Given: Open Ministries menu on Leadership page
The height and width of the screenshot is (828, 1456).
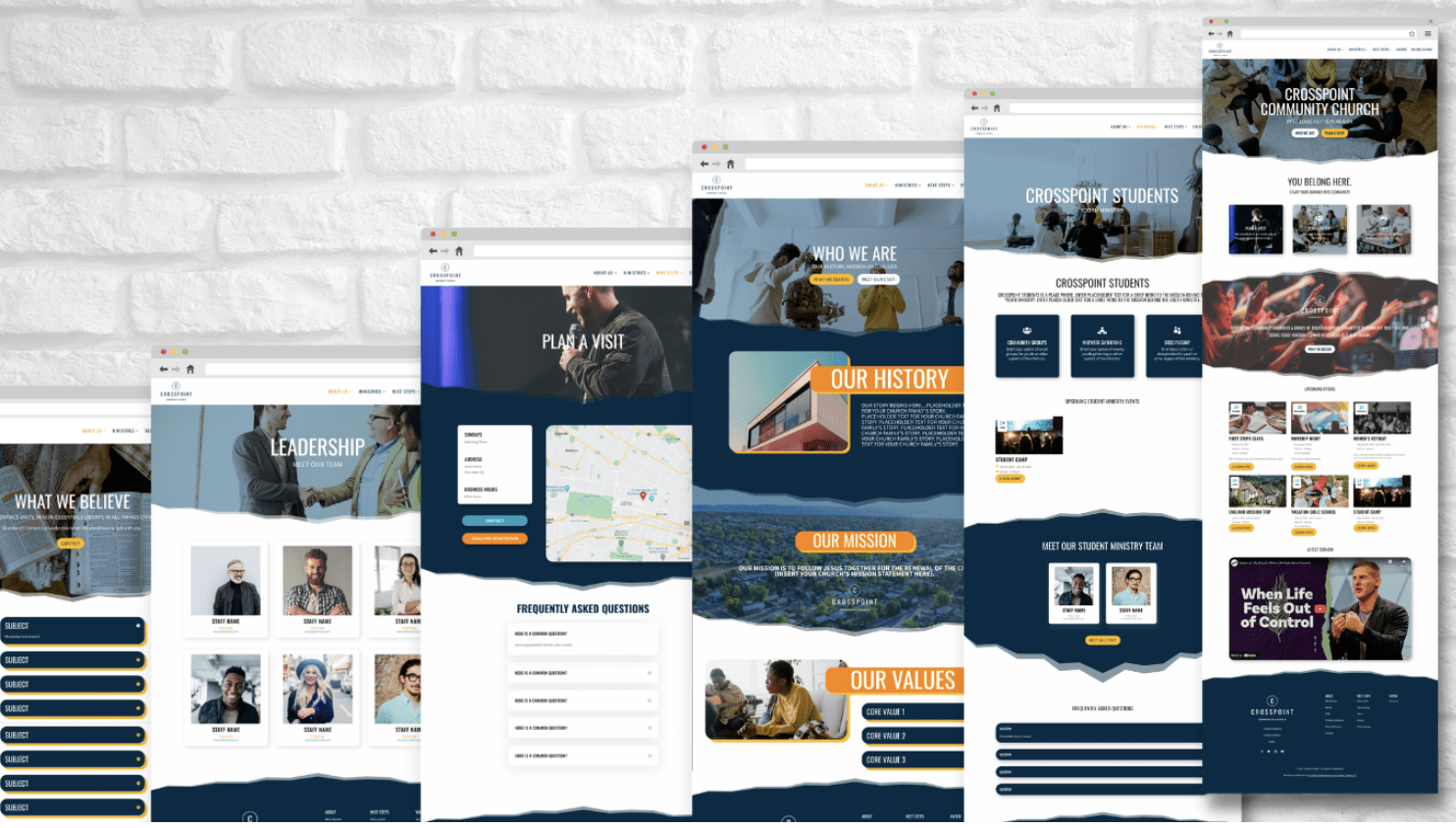Looking at the screenshot, I should (x=371, y=391).
